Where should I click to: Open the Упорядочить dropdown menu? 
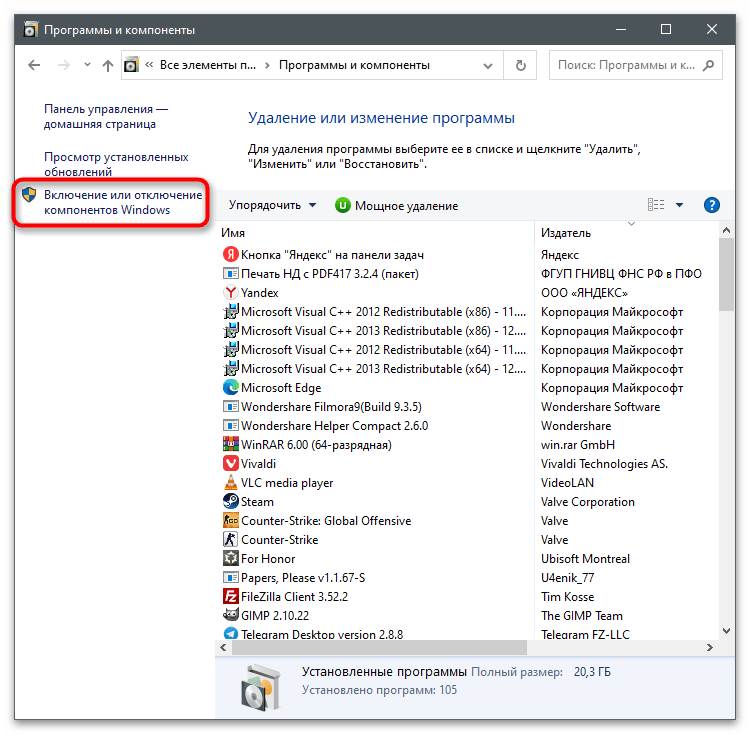coord(272,205)
